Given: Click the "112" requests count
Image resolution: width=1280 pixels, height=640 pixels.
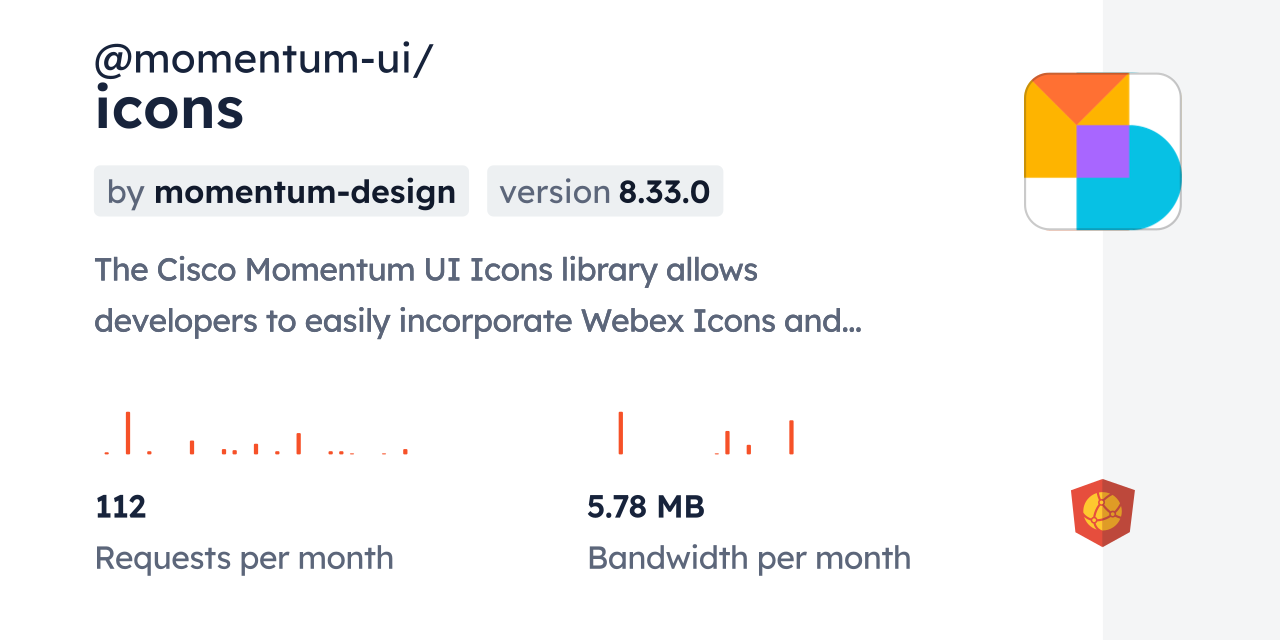Looking at the screenshot, I should [x=121, y=507].
